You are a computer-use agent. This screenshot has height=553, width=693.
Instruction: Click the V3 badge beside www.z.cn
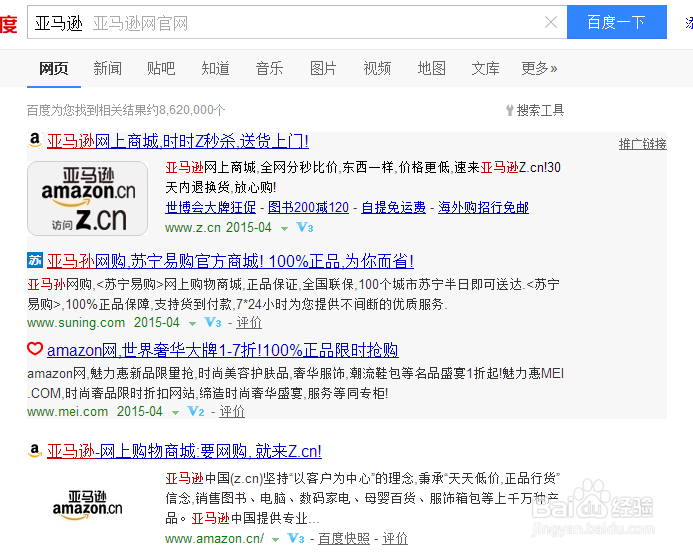(305, 228)
